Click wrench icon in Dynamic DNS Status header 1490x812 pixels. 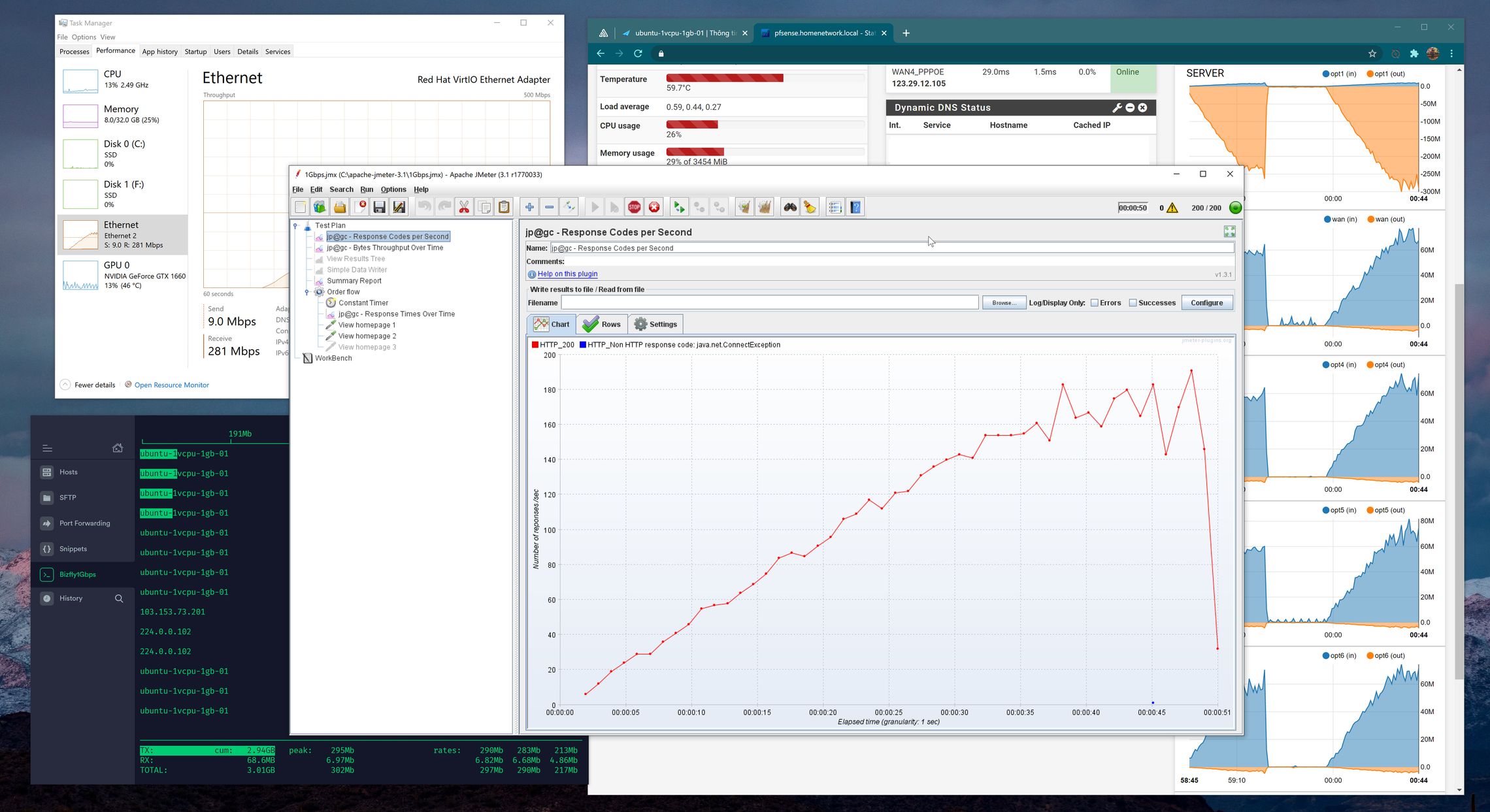pyautogui.click(x=1117, y=108)
